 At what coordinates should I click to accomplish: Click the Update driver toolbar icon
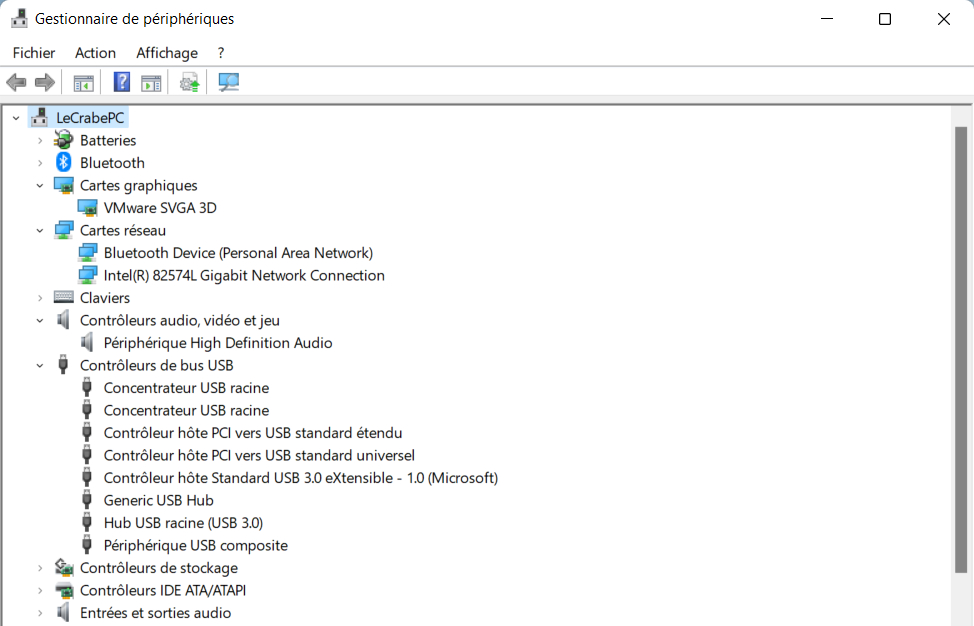[x=189, y=82]
